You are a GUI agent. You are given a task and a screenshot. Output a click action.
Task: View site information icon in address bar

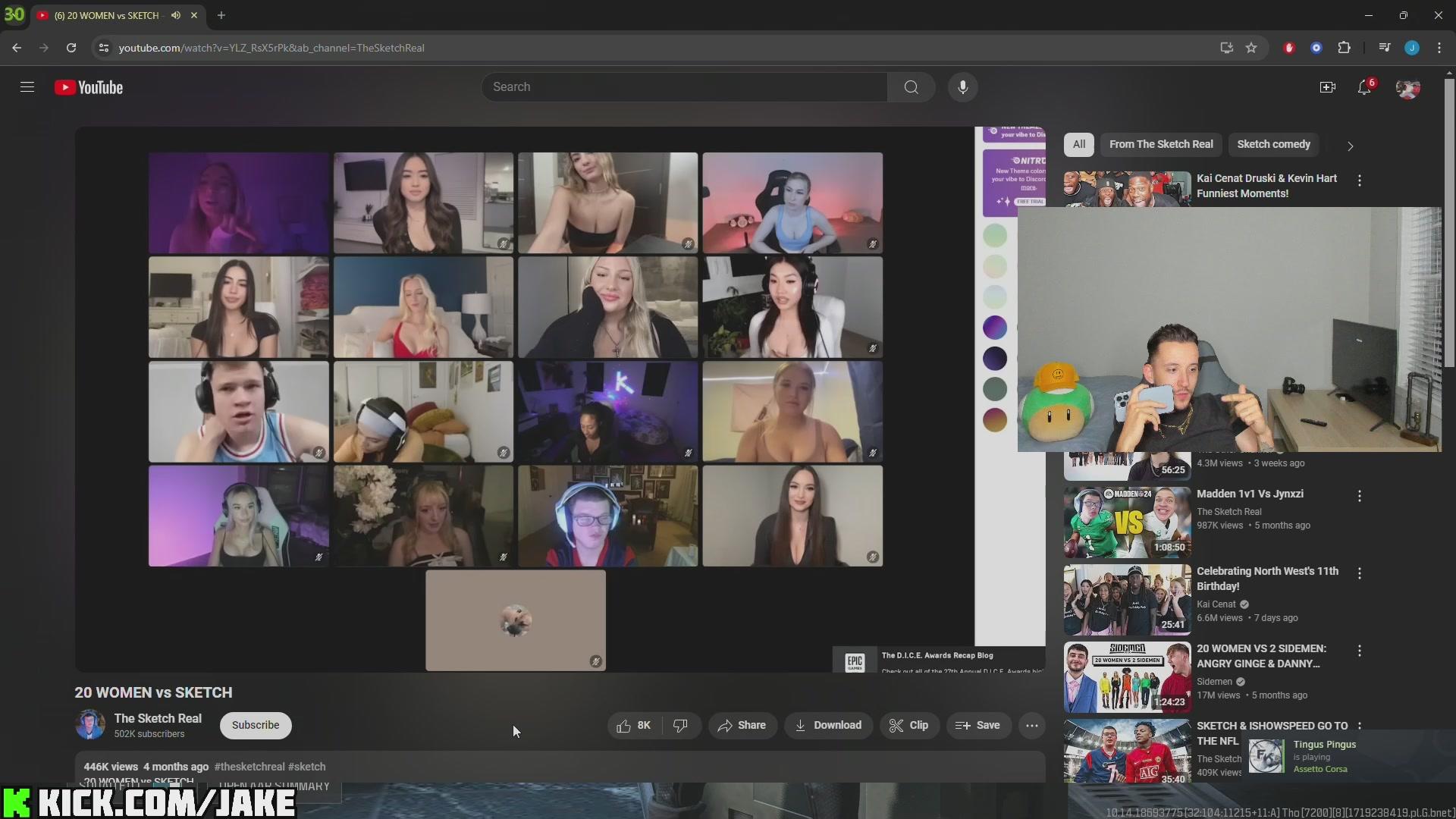104,48
